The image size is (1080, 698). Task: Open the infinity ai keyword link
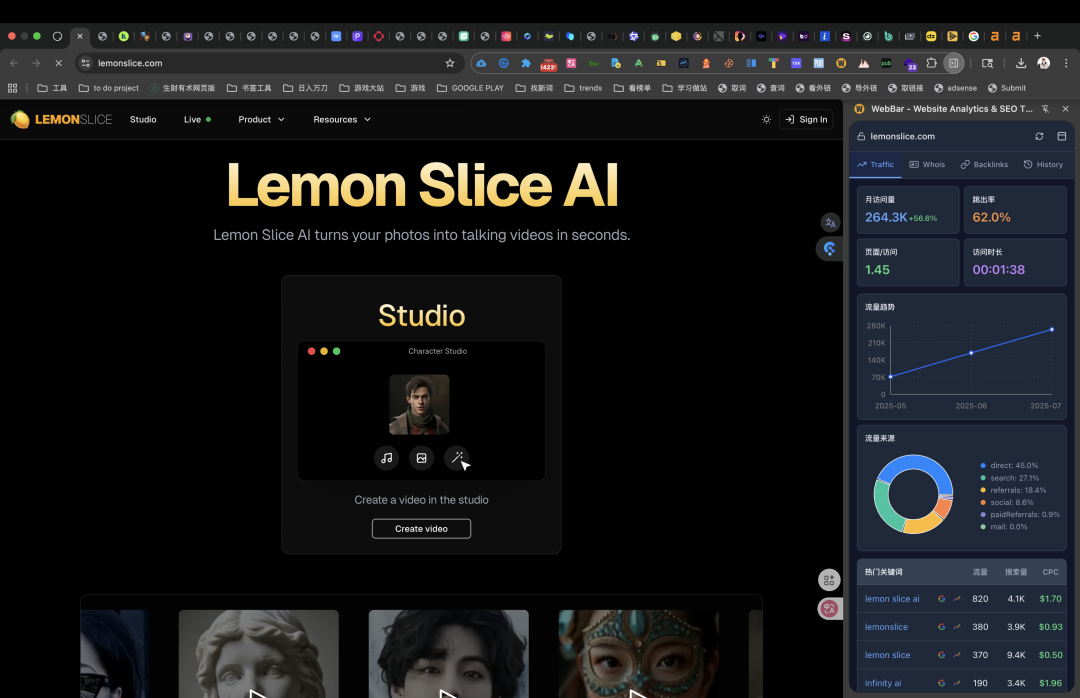[883, 683]
